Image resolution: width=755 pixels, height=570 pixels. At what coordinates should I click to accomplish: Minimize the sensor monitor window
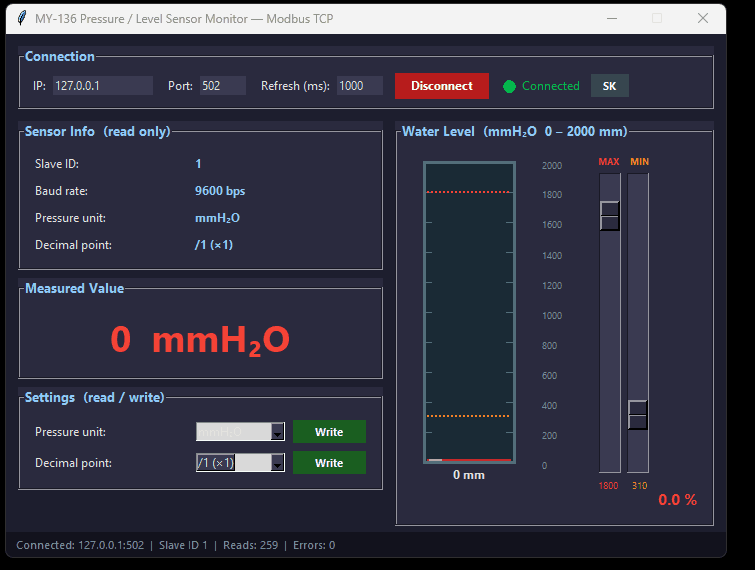click(x=612, y=18)
